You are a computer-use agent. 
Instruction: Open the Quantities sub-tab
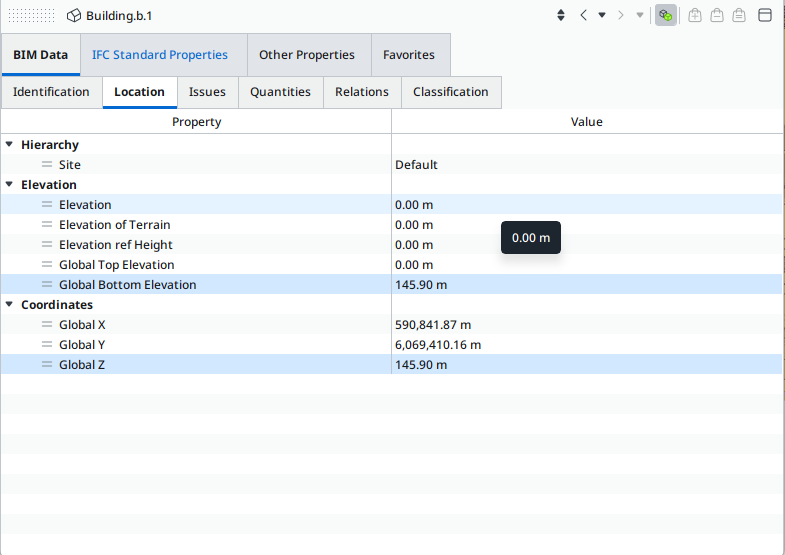[x=280, y=92]
